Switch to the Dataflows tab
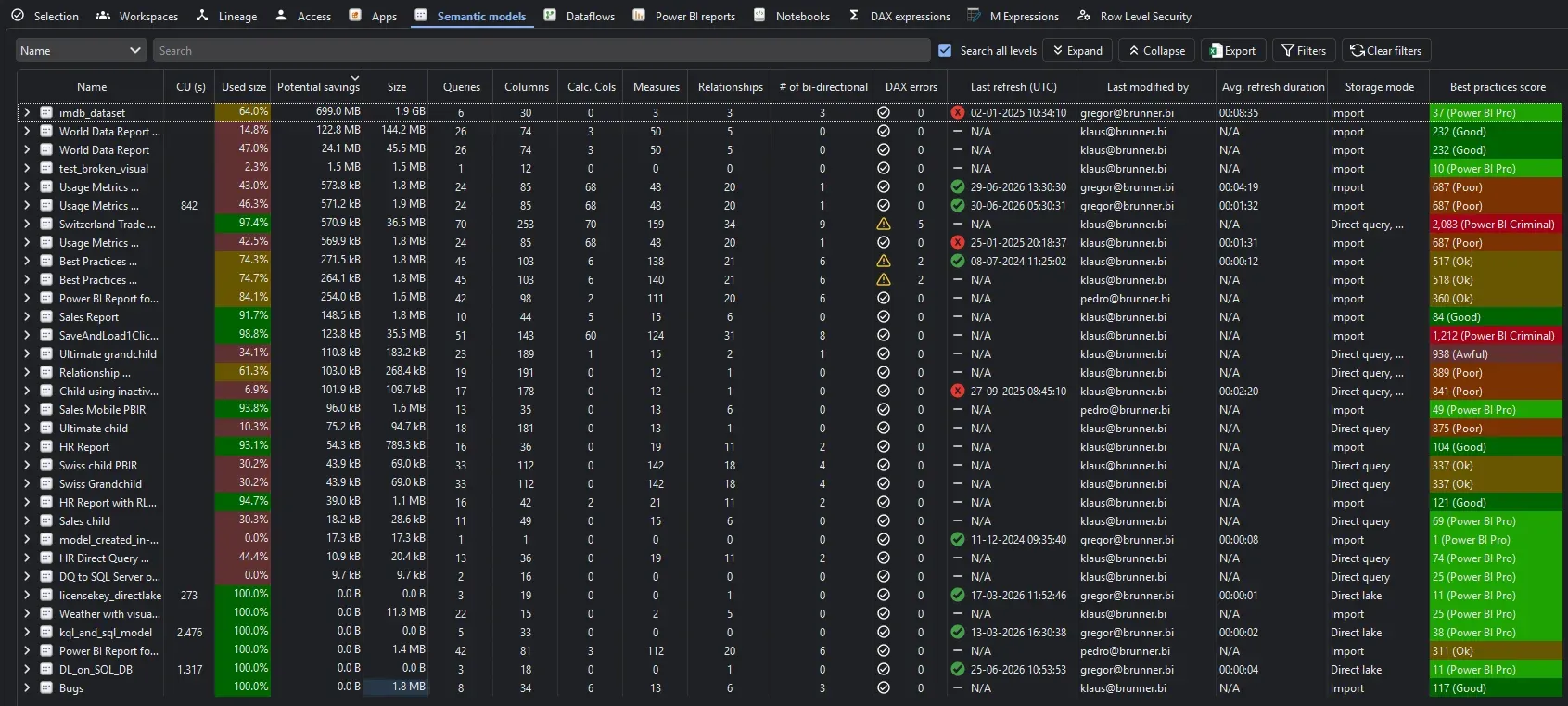 pos(580,16)
